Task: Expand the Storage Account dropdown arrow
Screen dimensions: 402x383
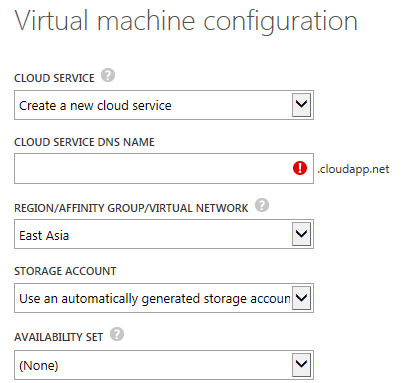Action: pos(301,298)
